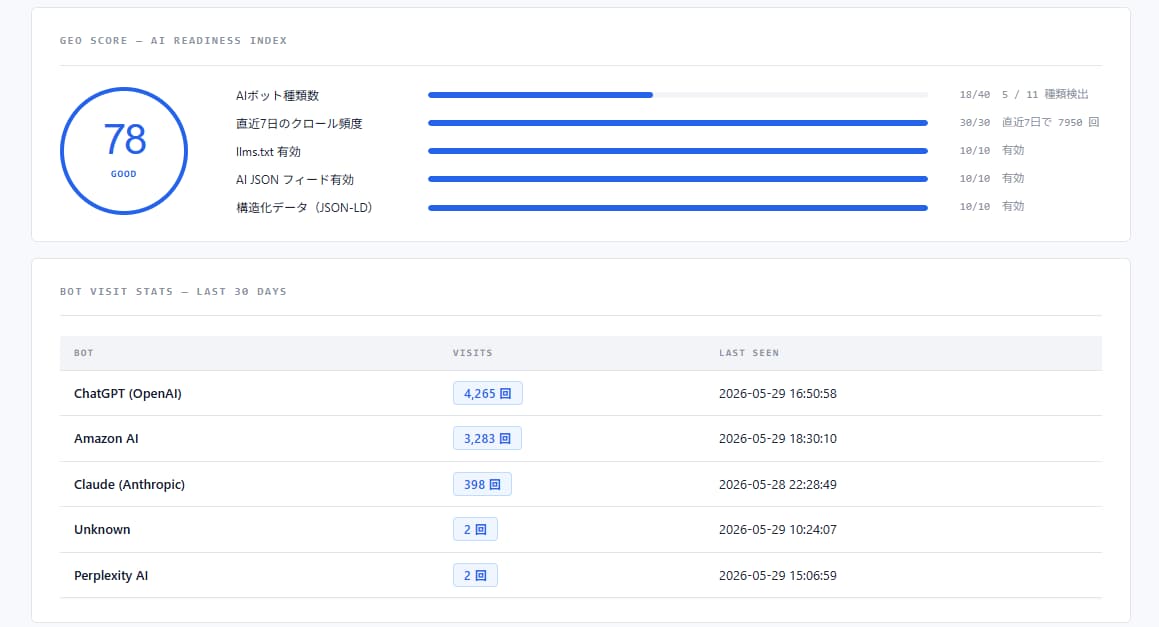Select timestamp 2026-05-28 22:28:49
Screen dimensions: 1159x627
[778, 484]
